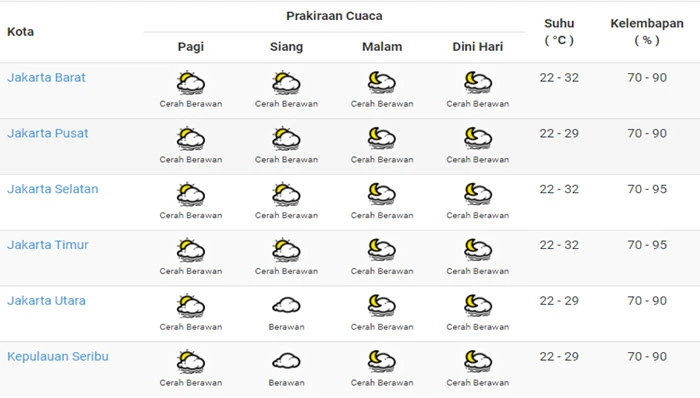This screenshot has width=700, height=398.
Task: Click Kepulauan Seribu Malam weather icon
Action: [x=382, y=361]
